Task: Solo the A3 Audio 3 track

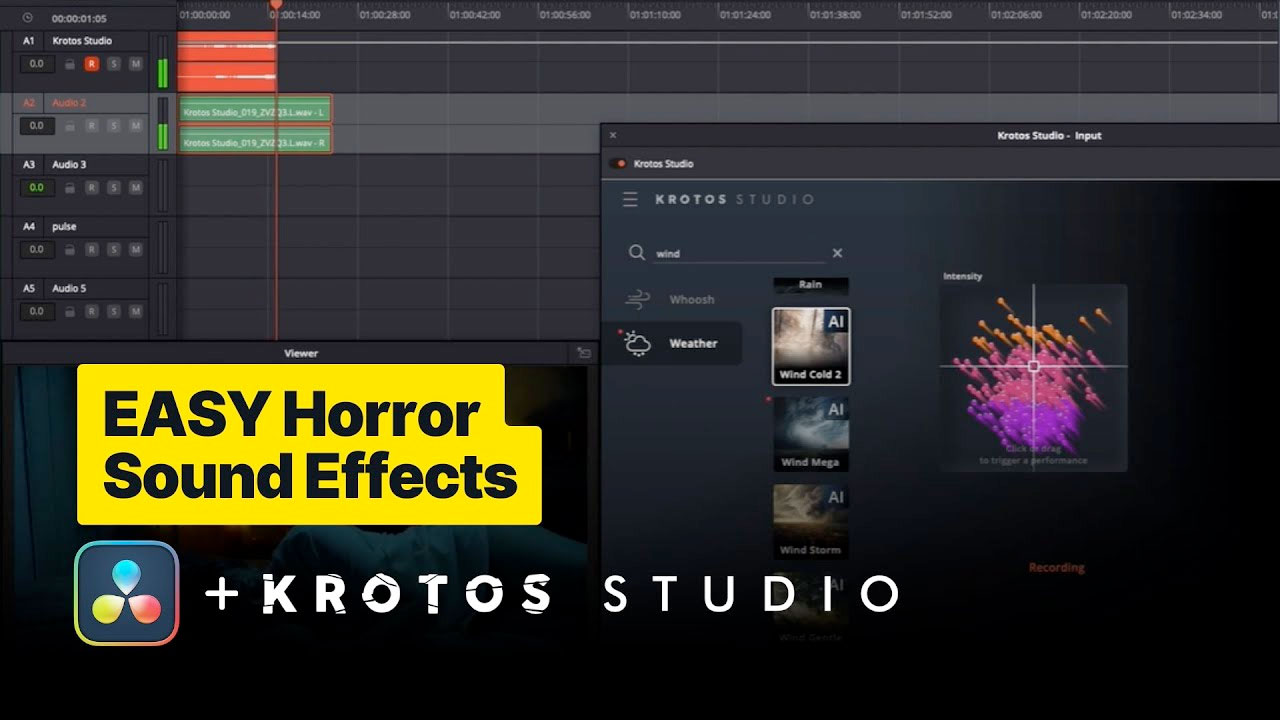Action: click(114, 188)
